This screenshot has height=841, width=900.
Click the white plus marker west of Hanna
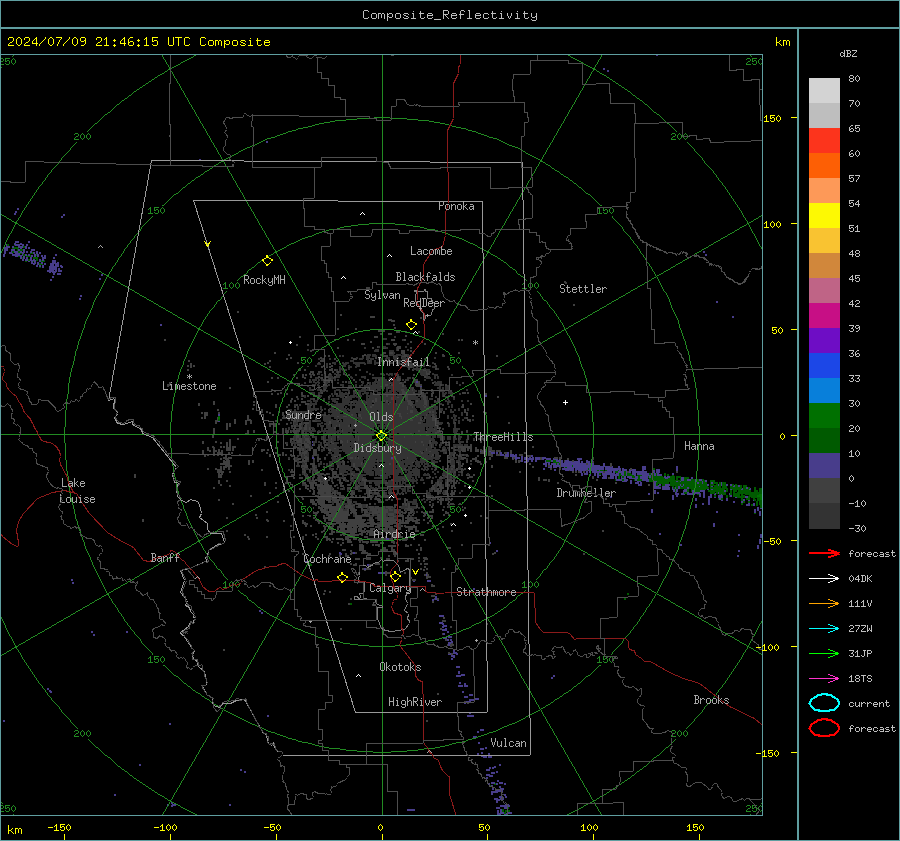pyautogui.click(x=565, y=402)
